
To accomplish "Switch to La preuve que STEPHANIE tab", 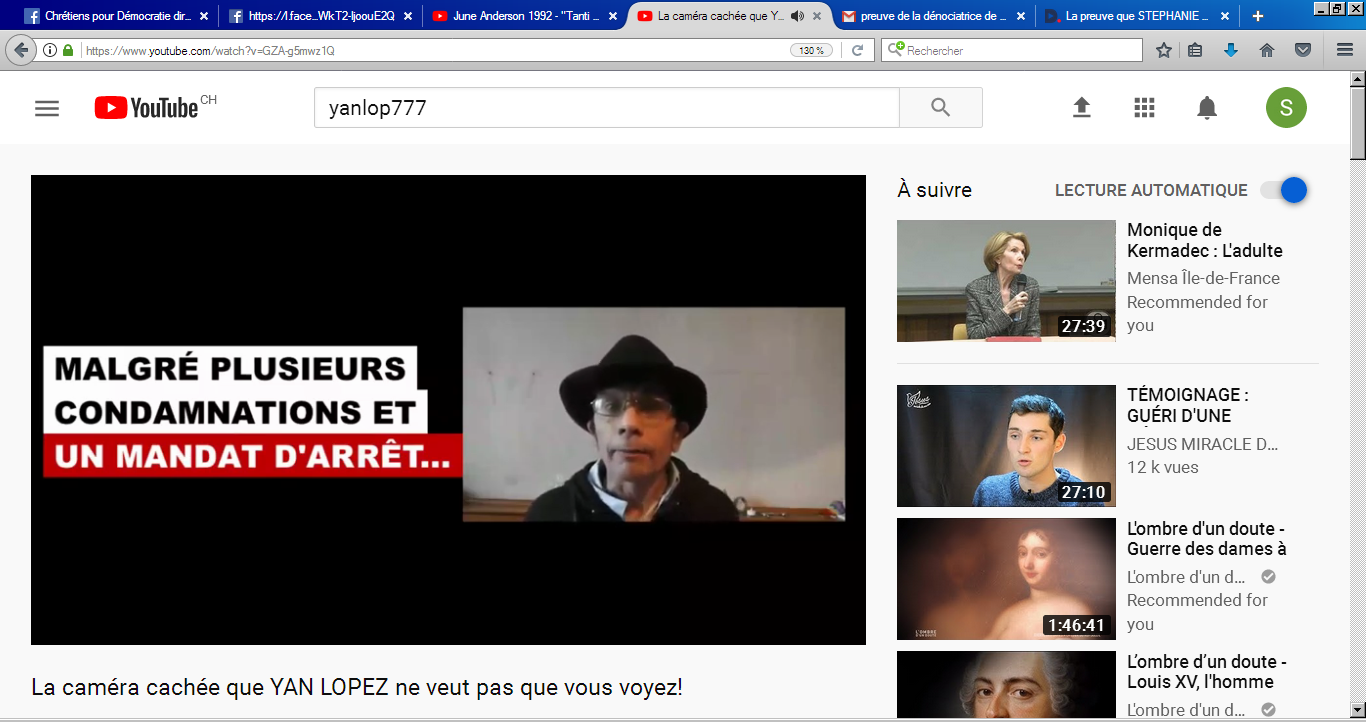I will [x=1137, y=16].
